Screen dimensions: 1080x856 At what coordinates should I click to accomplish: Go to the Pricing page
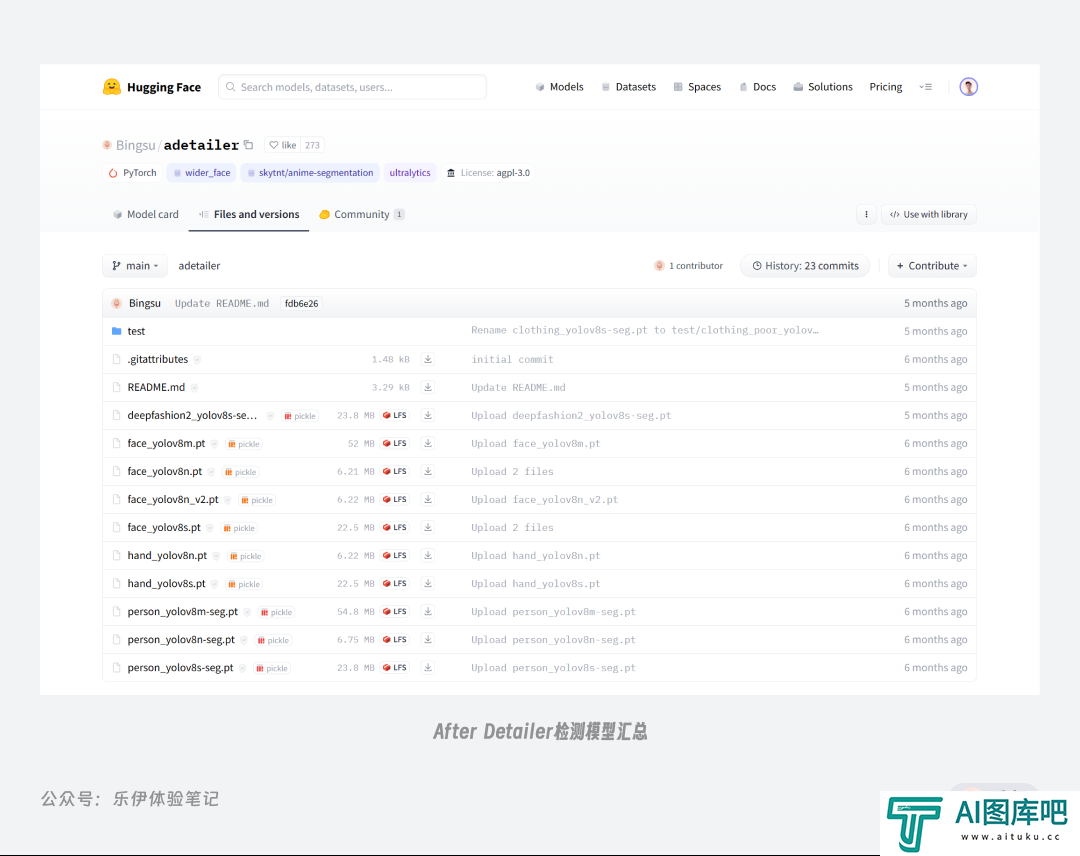point(886,87)
